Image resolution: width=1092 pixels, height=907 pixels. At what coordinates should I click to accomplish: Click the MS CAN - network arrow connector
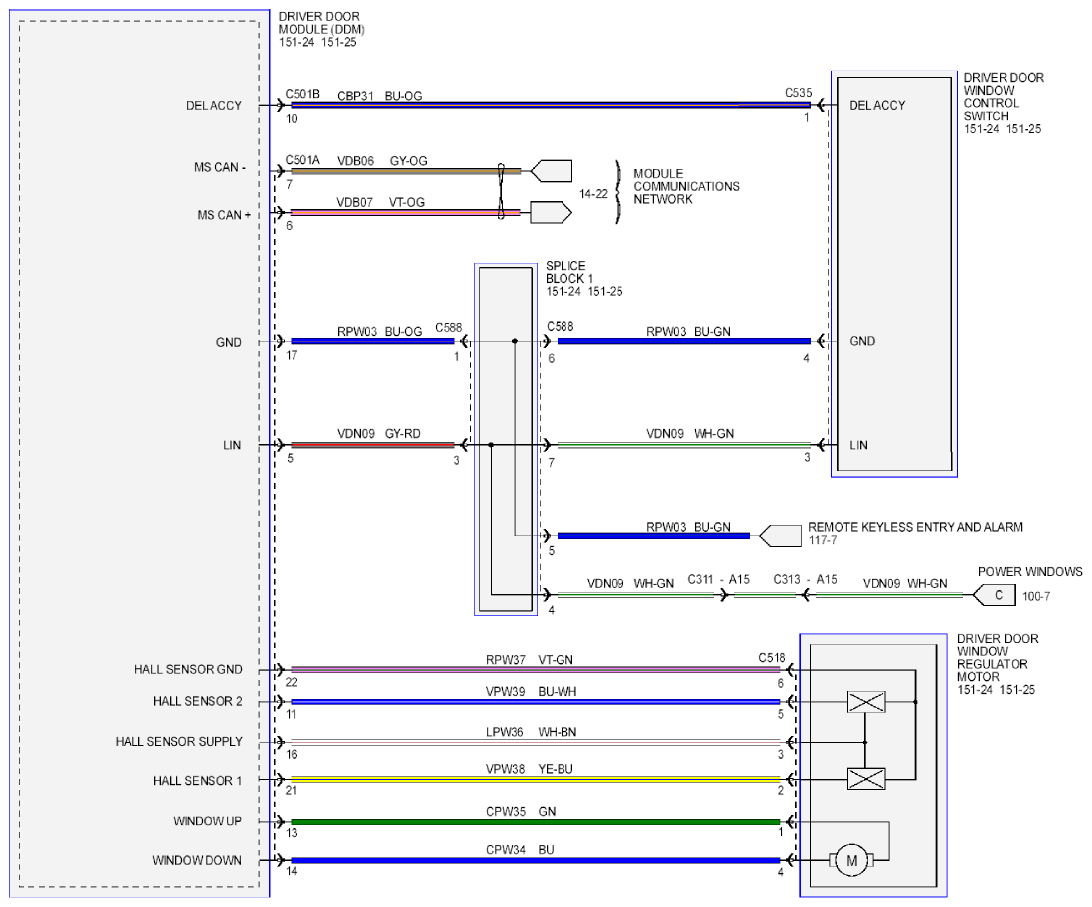551,171
